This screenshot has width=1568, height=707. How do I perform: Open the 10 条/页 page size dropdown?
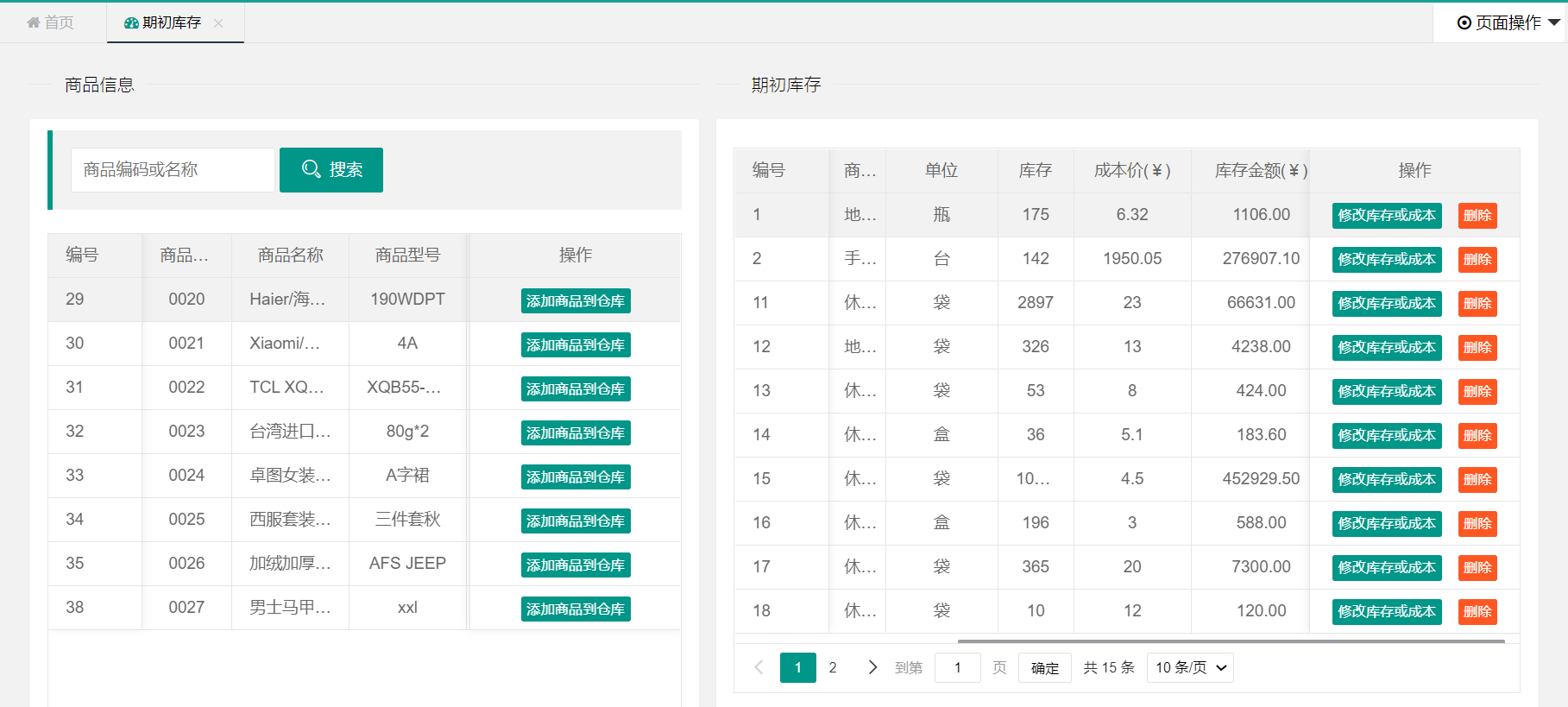[x=1190, y=667]
